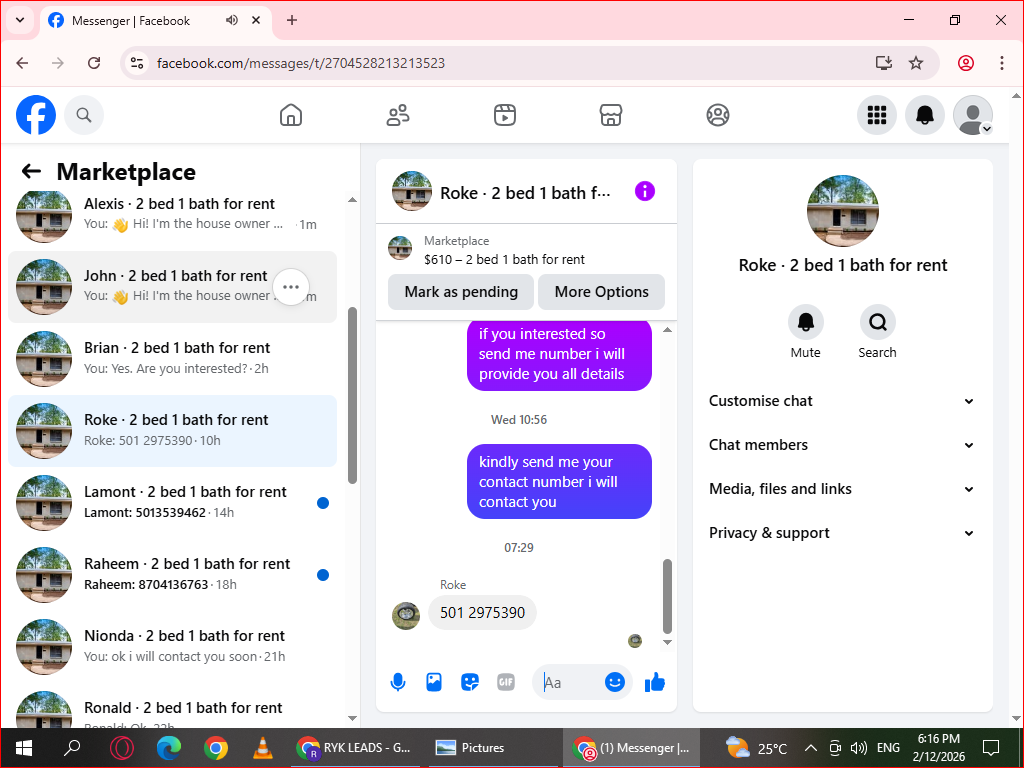Reload the browser page
This screenshot has height=768, width=1024.
click(94, 63)
